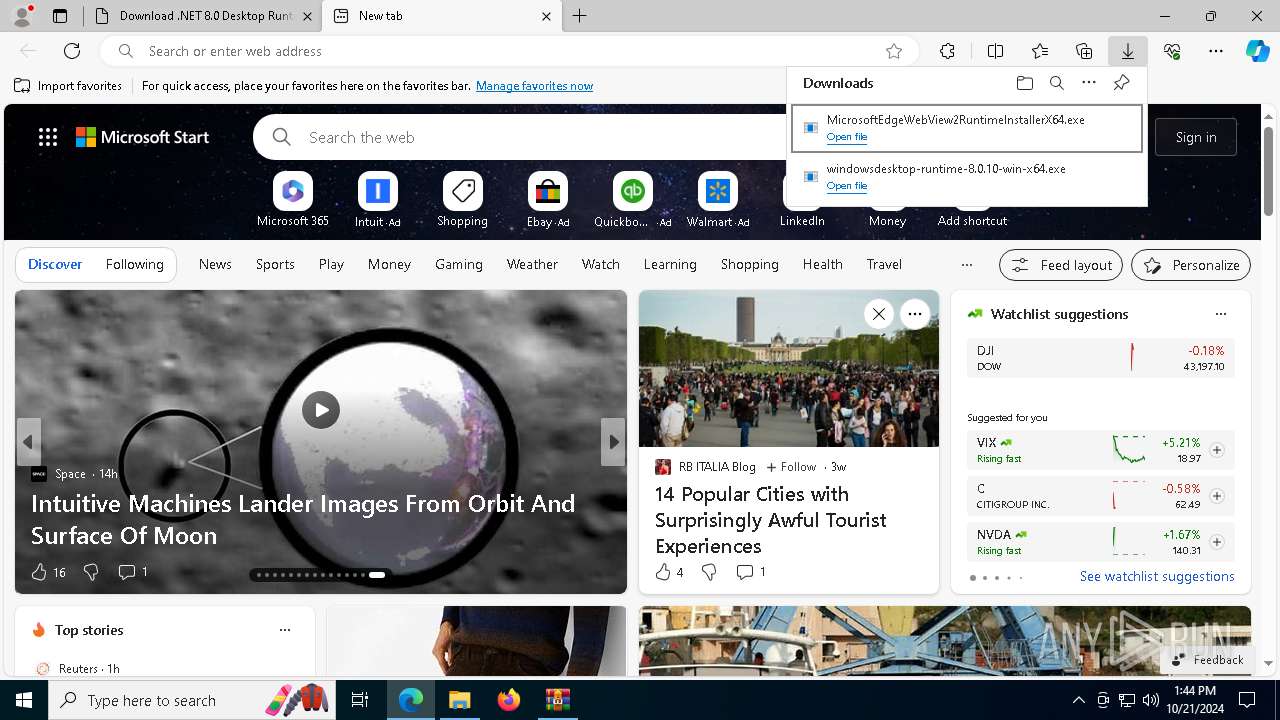Viewport: 1280px width, 720px height.
Task: Open Settings and more ellipsis menu
Action: (1216, 51)
